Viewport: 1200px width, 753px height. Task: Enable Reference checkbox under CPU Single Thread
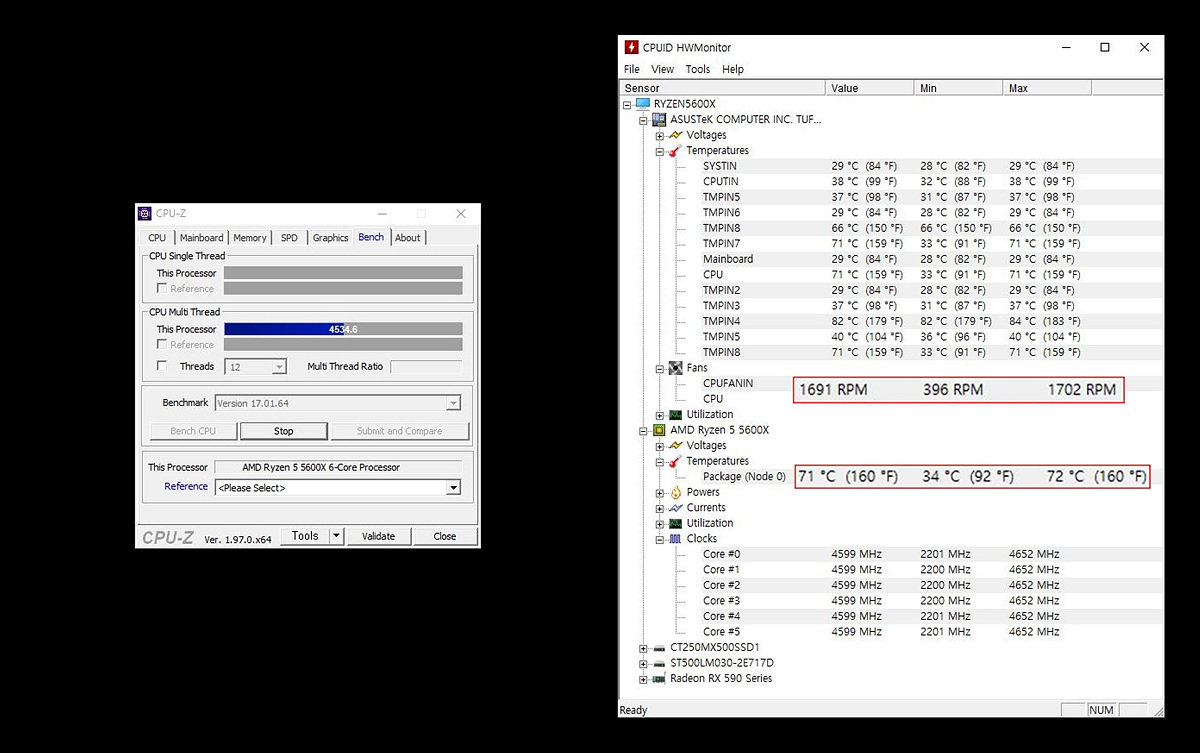(x=162, y=288)
